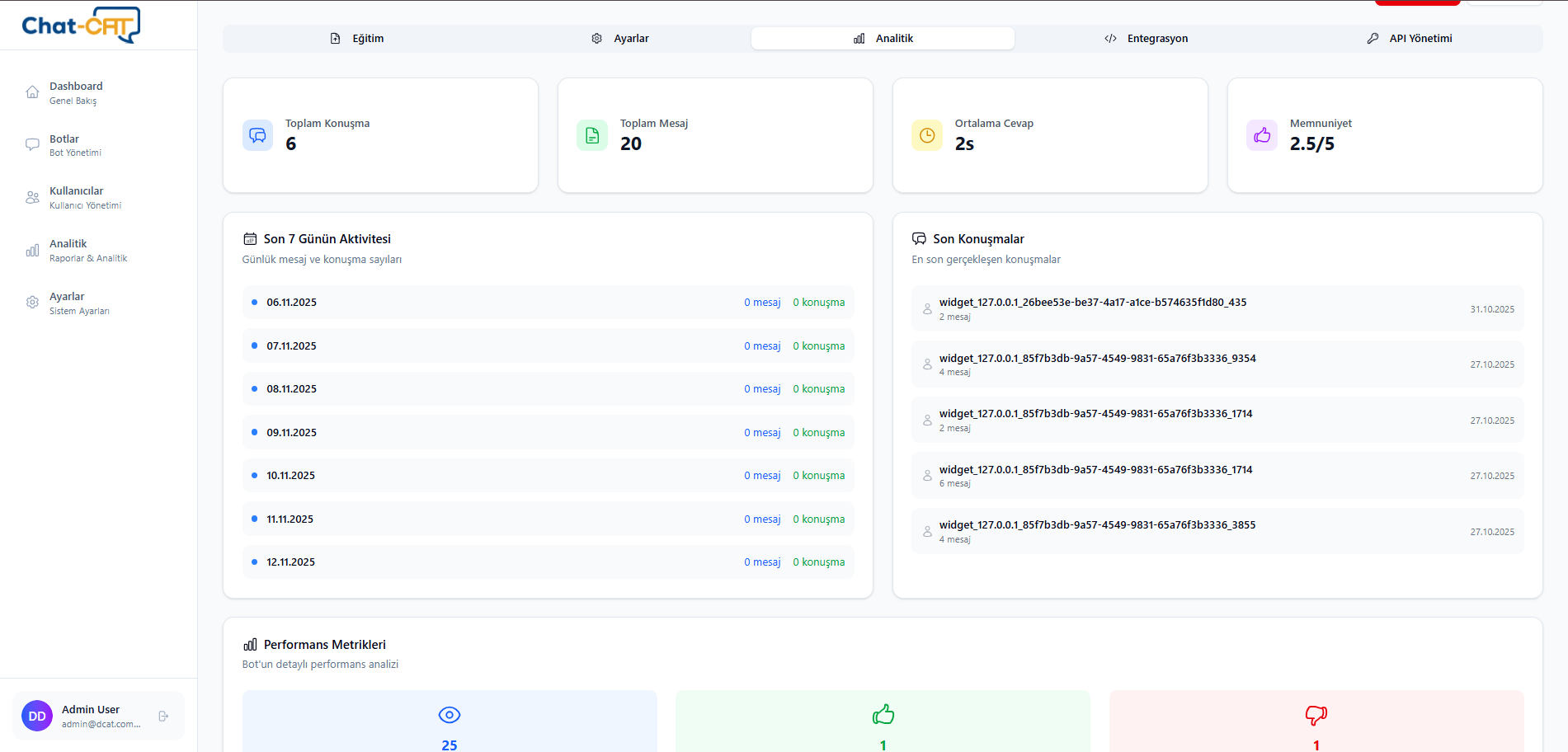Open the API Yönetimi tab
Viewport: 1568px width, 752px height.
(1409, 39)
